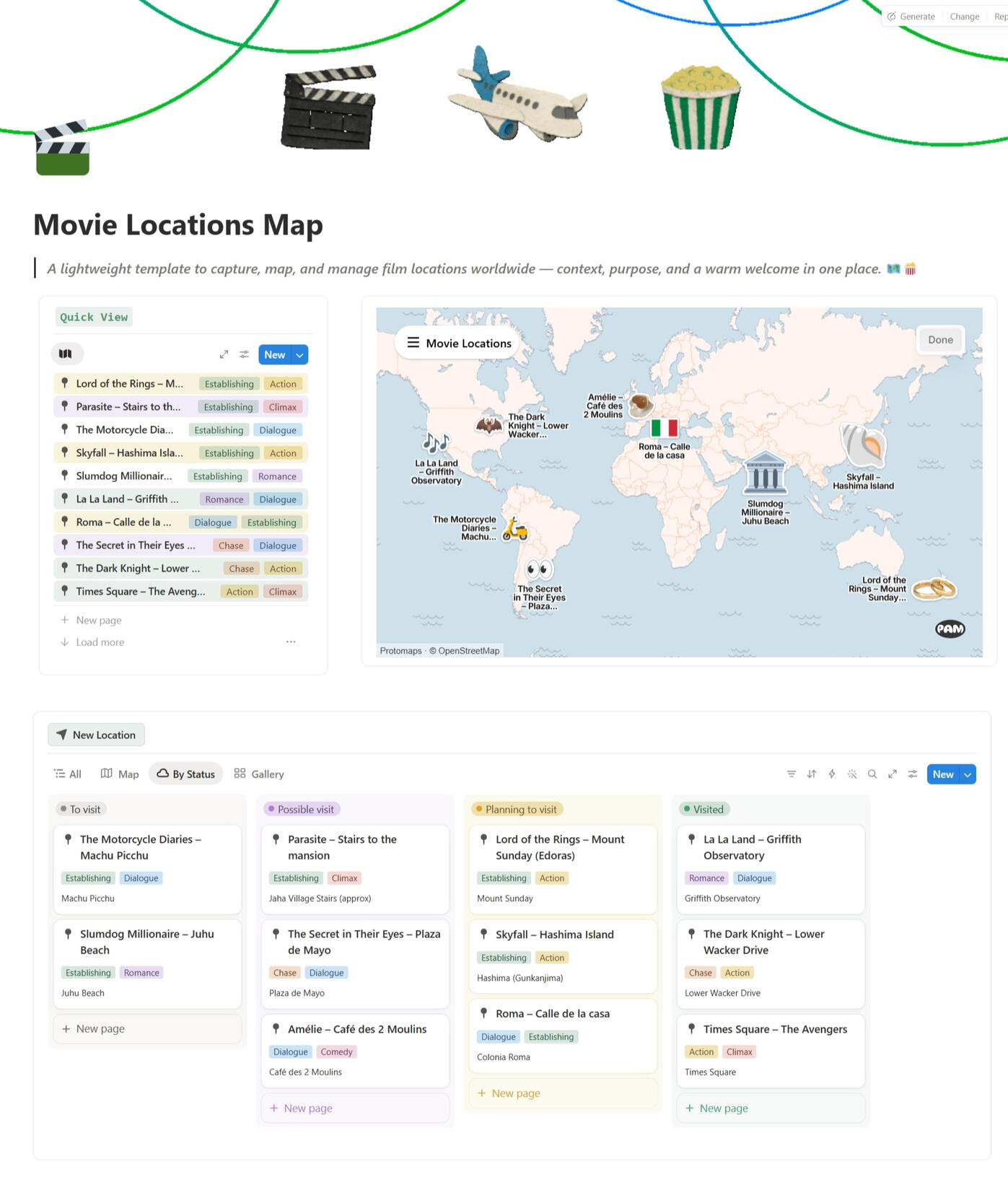Image resolution: width=1008 pixels, height=1190 pixels.
Task: Select the gold rings marker on the map
Action: point(934,589)
